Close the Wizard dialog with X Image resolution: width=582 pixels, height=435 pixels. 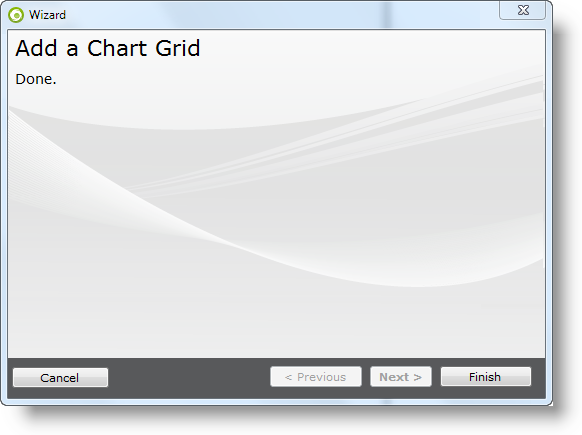click(523, 10)
